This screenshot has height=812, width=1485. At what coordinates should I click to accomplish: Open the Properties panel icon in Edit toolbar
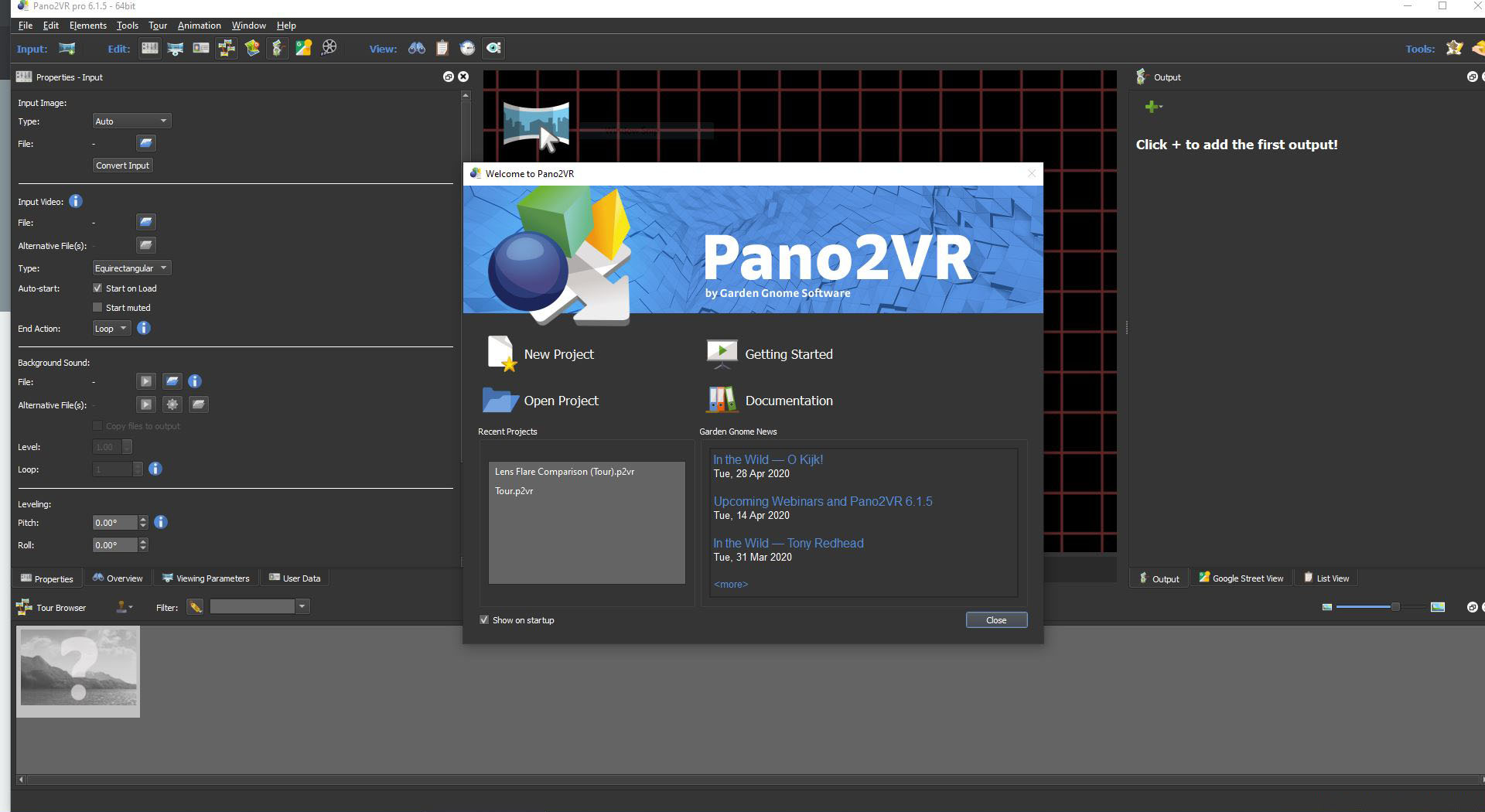point(150,49)
